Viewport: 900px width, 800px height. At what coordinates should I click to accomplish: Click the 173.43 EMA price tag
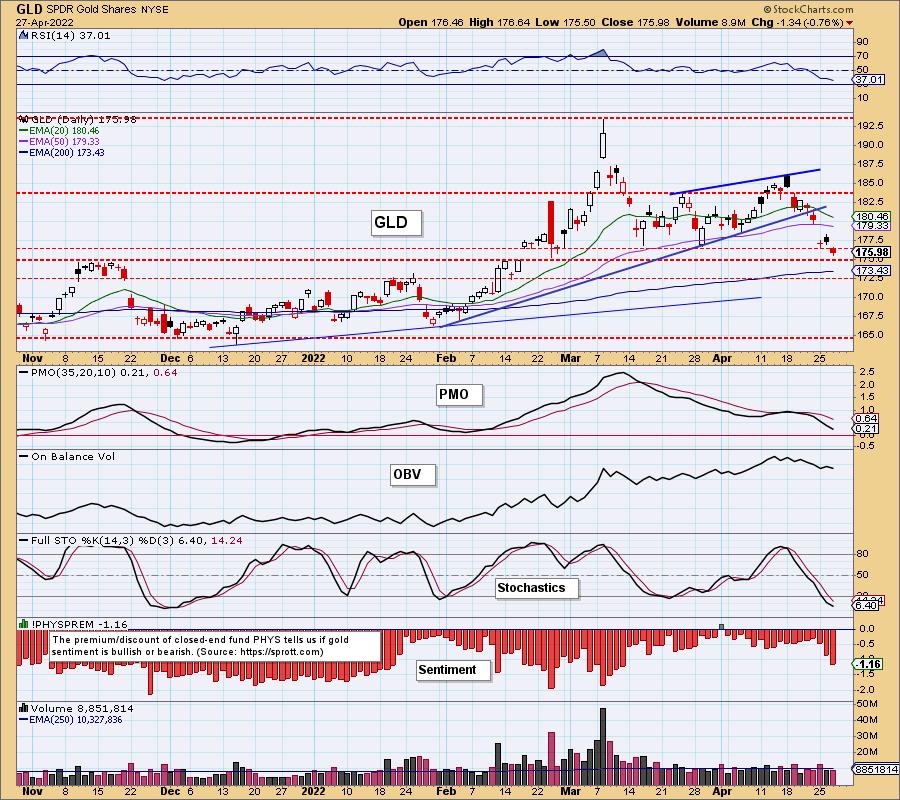[x=871, y=270]
